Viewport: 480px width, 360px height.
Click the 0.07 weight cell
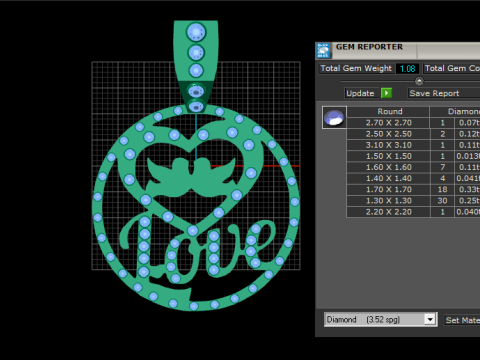[x=468, y=123]
